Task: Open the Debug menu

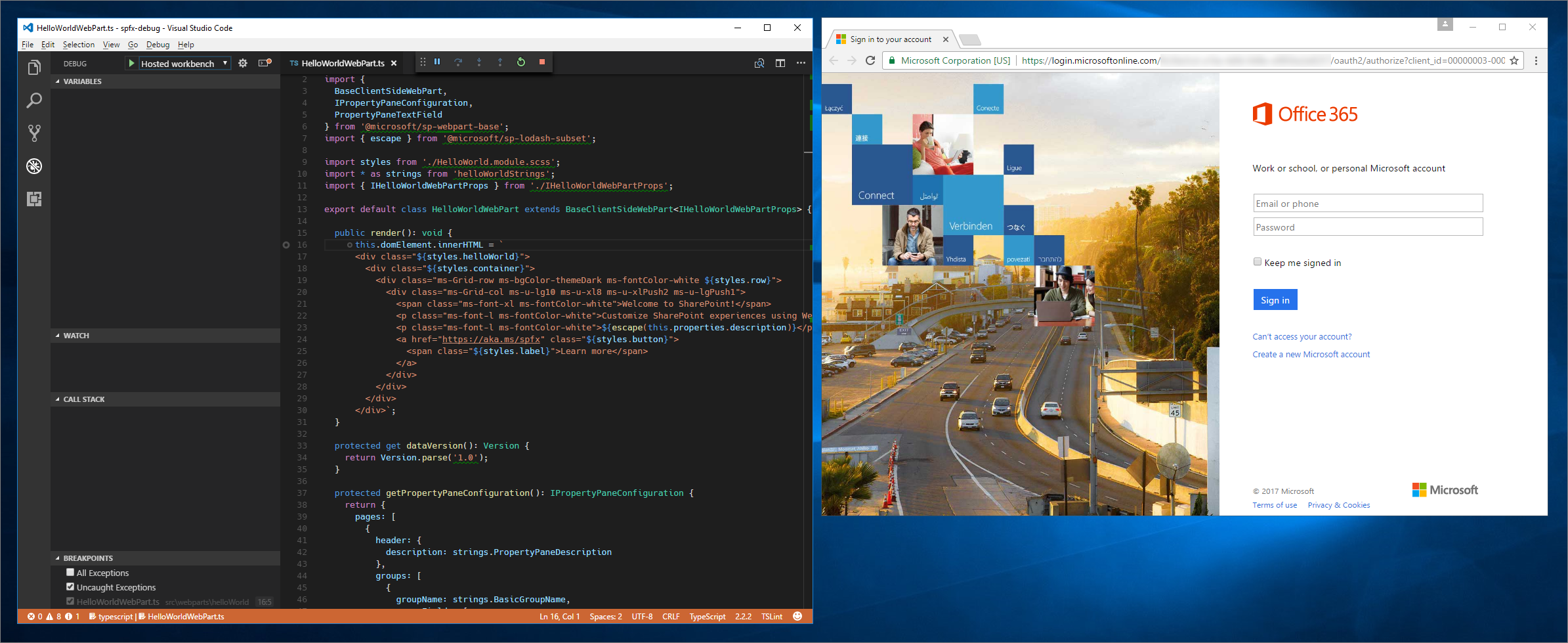Action: click(158, 44)
